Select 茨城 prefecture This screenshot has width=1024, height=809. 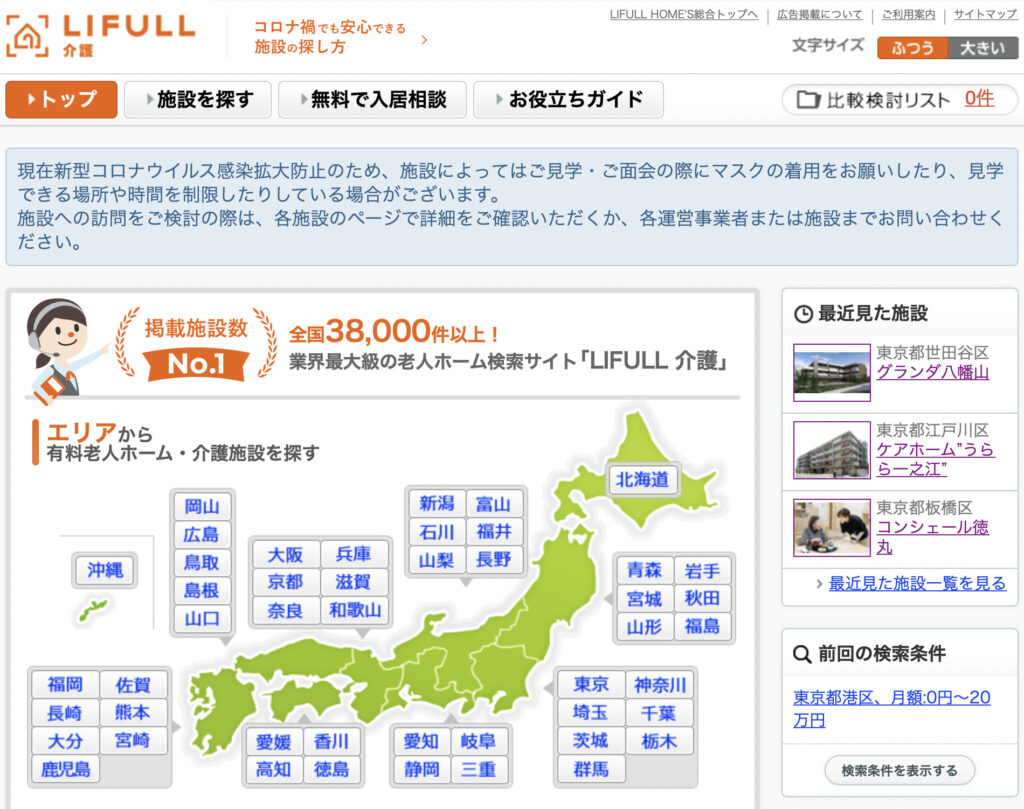pyautogui.click(x=591, y=740)
